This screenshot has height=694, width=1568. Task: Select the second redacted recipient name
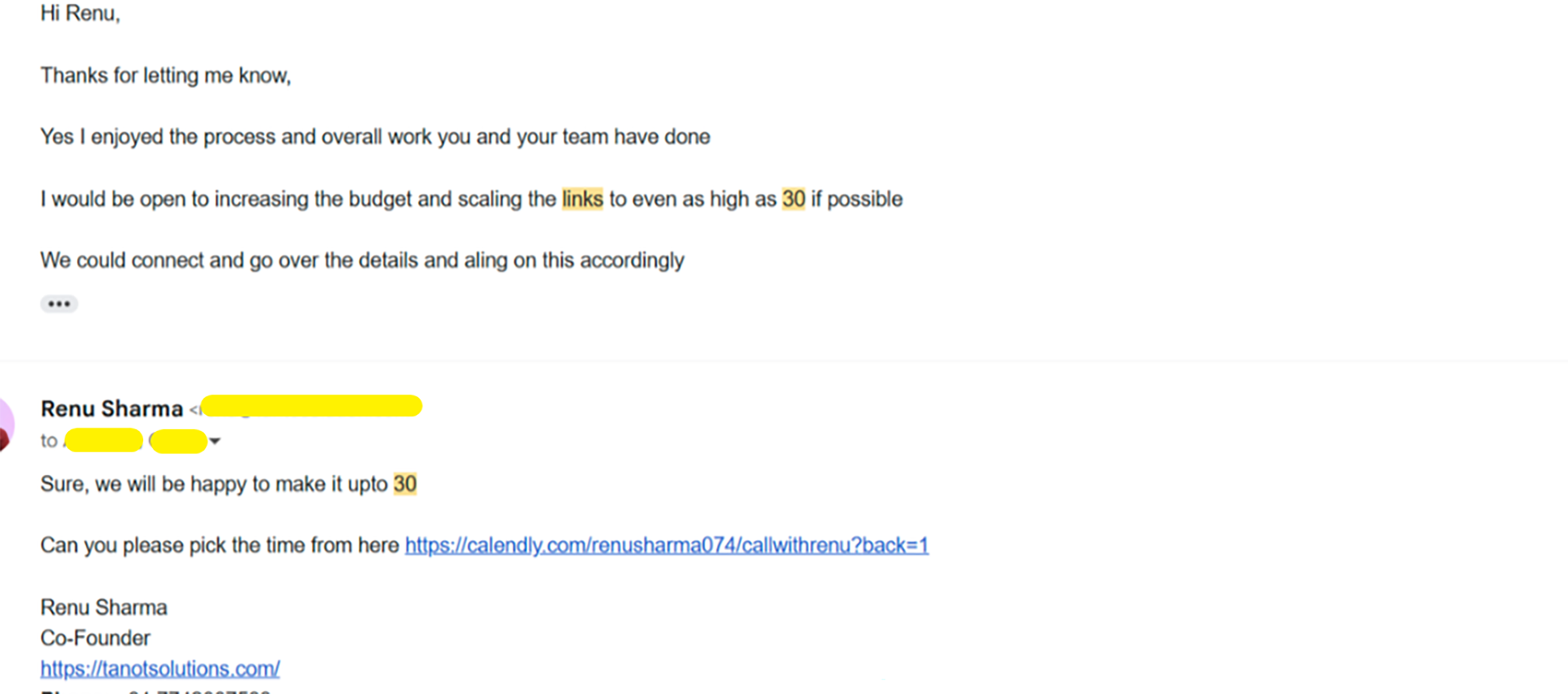tap(178, 441)
